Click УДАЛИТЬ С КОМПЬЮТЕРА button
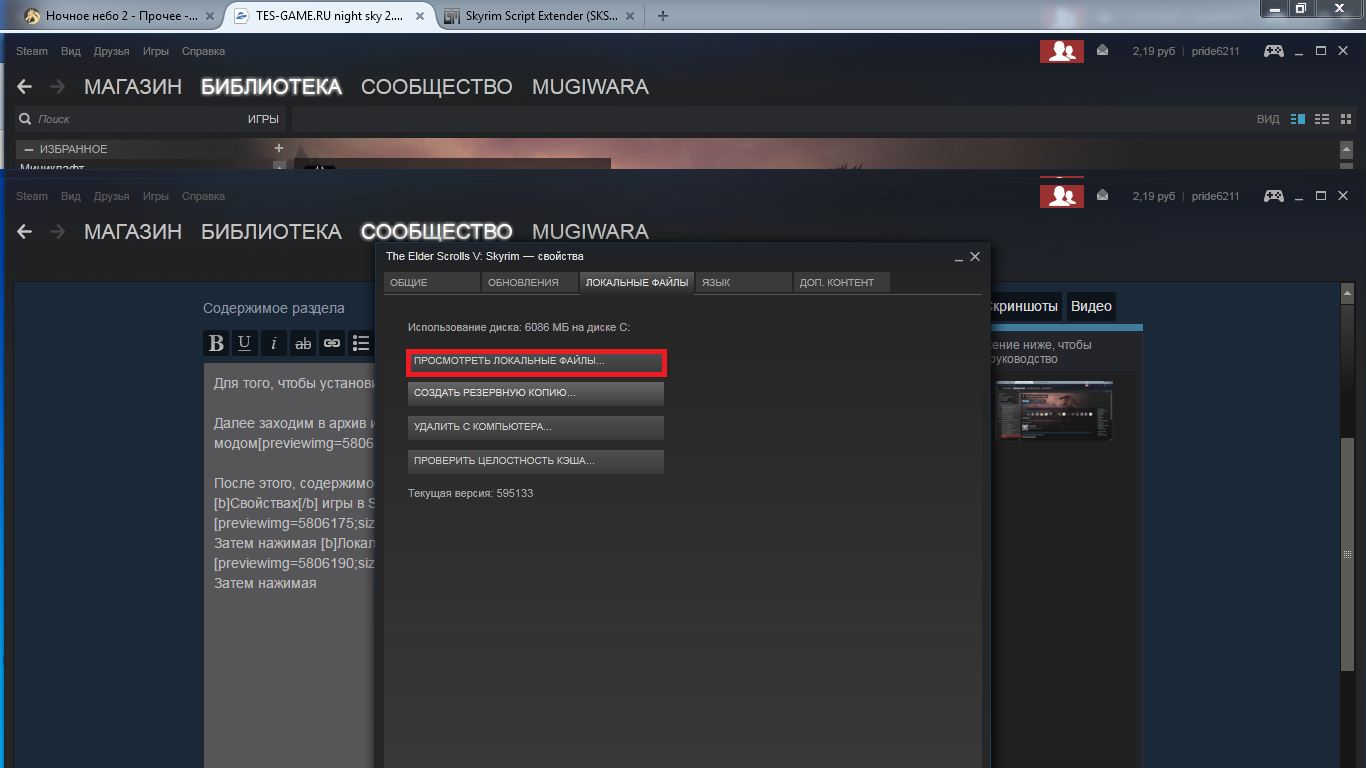This screenshot has width=1366, height=768. [x=536, y=427]
